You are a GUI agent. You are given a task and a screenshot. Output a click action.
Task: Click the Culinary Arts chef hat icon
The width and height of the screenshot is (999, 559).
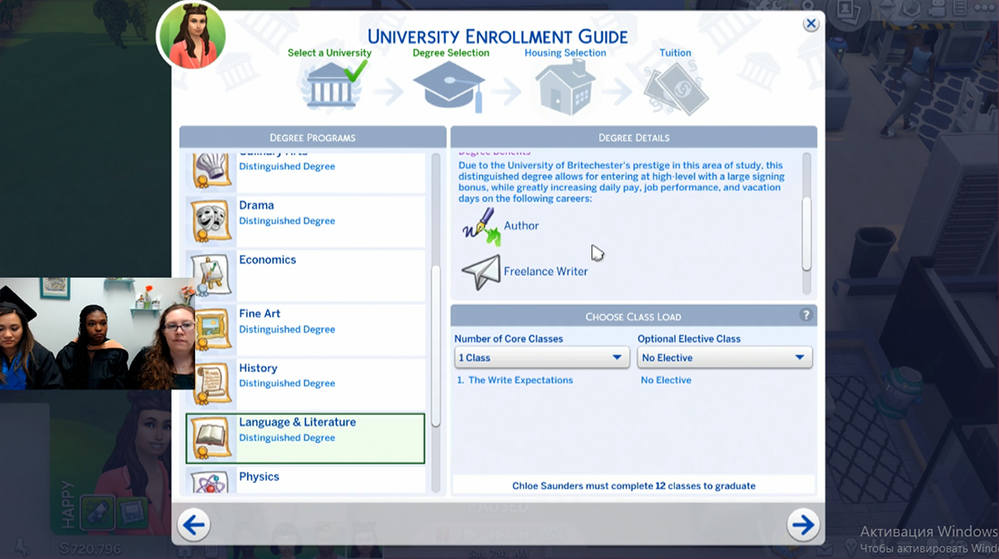pos(211,170)
